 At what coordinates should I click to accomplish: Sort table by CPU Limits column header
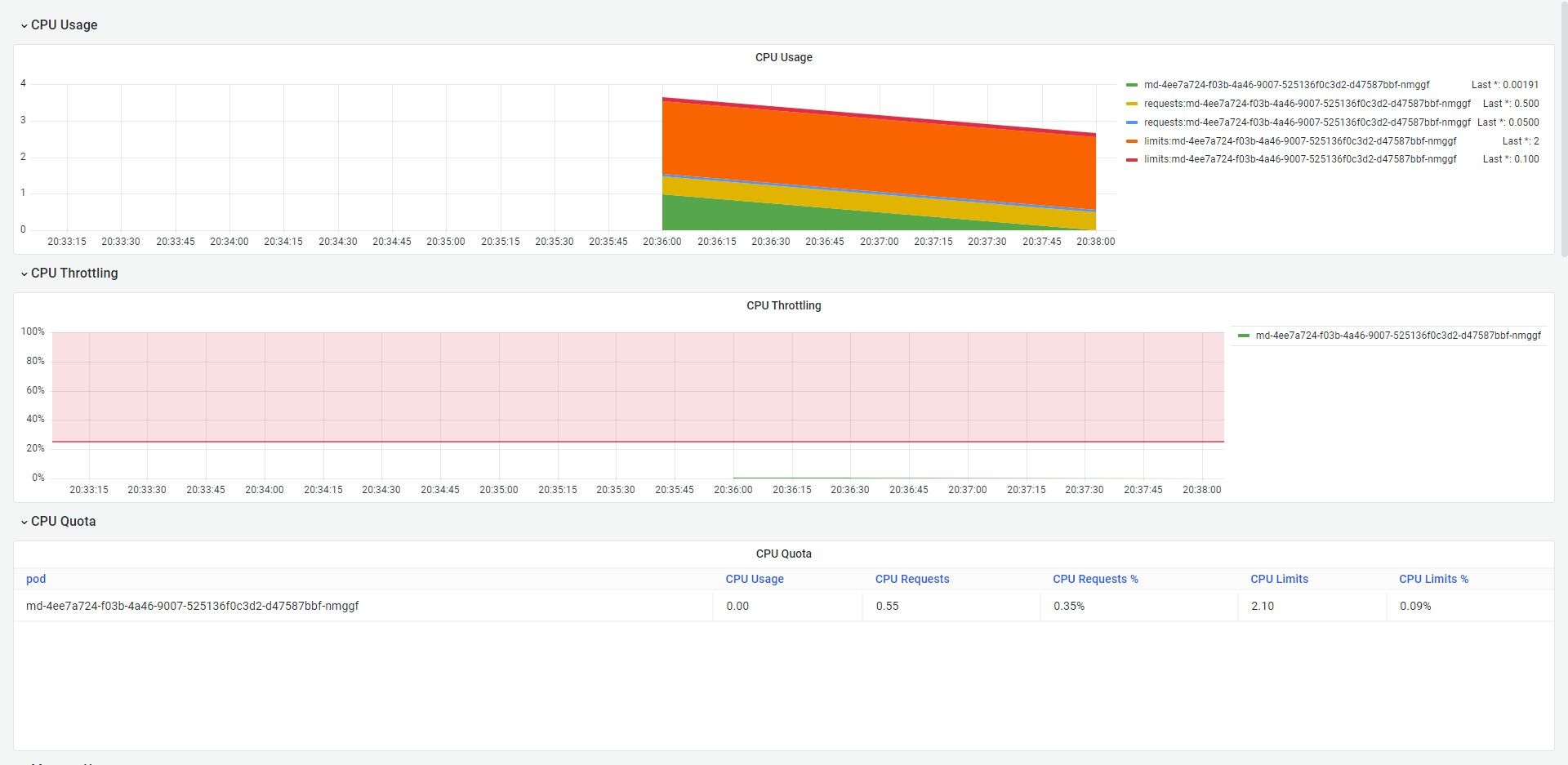(x=1279, y=579)
